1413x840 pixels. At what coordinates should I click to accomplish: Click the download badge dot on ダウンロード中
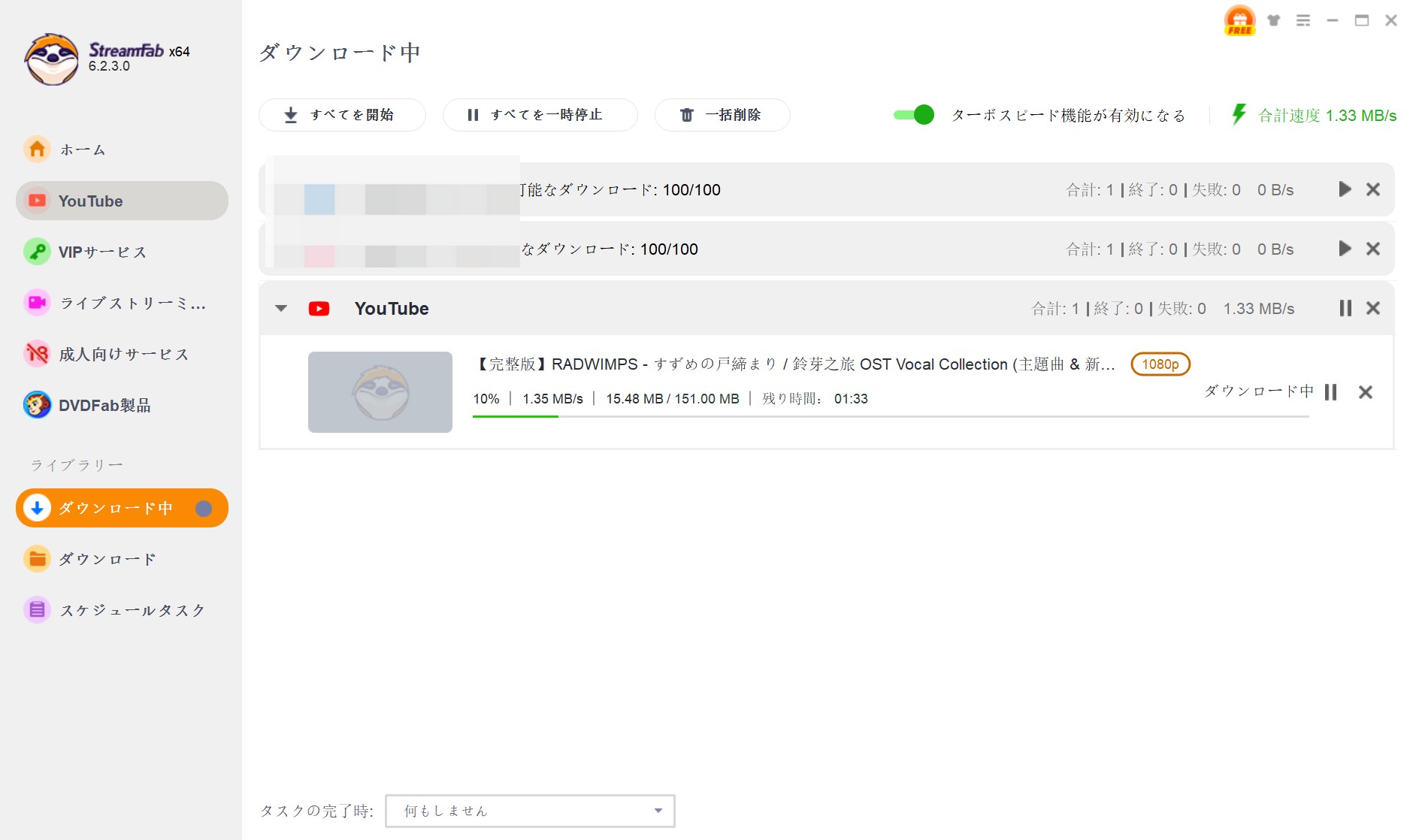click(203, 509)
